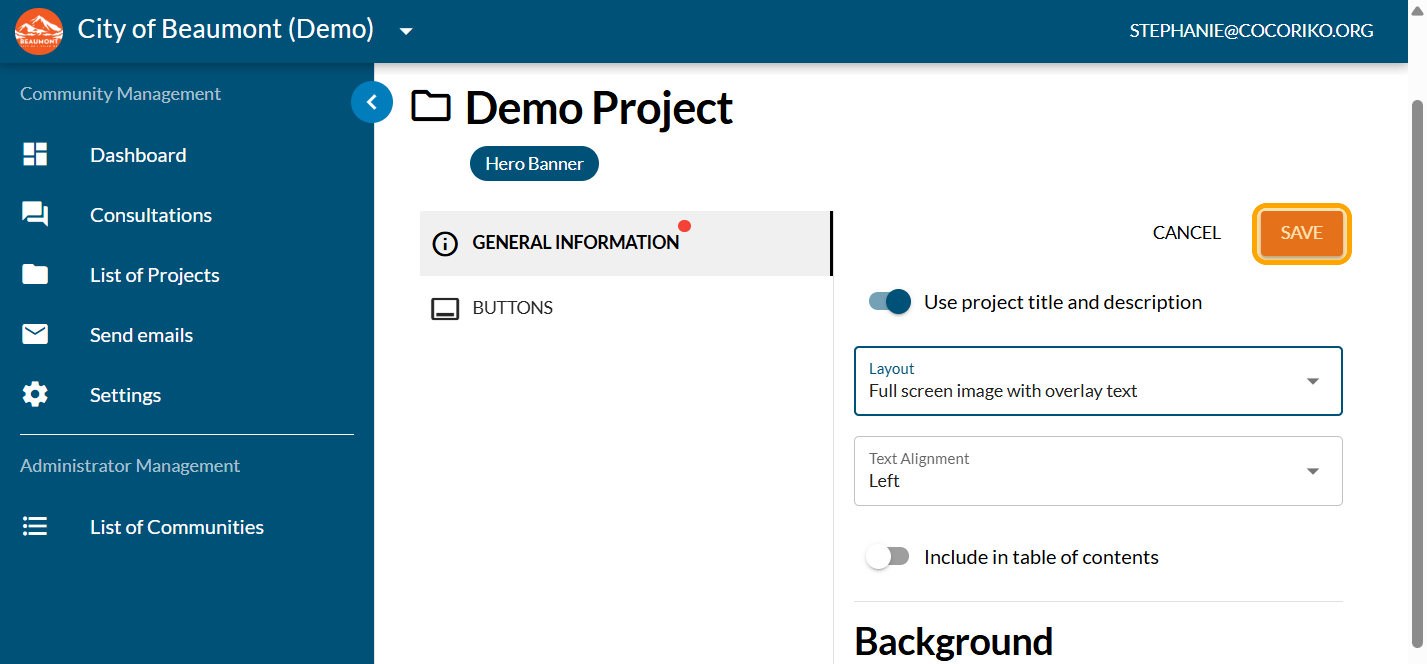Open the Layout dropdown
This screenshot has height=664, width=1427.
click(1097, 381)
